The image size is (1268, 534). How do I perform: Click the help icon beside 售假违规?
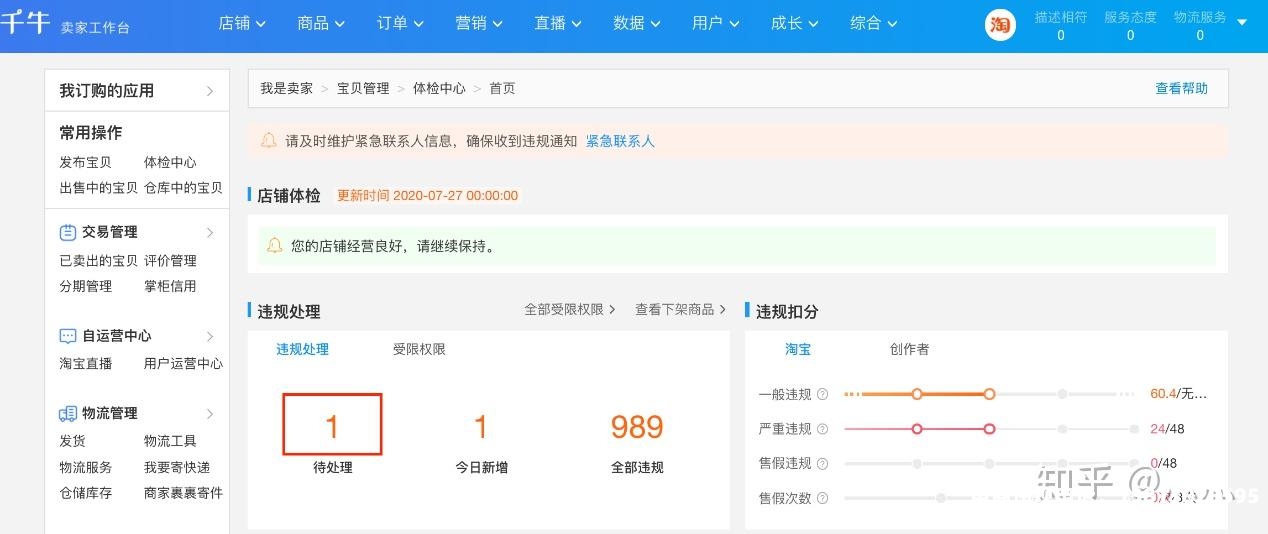point(822,463)
